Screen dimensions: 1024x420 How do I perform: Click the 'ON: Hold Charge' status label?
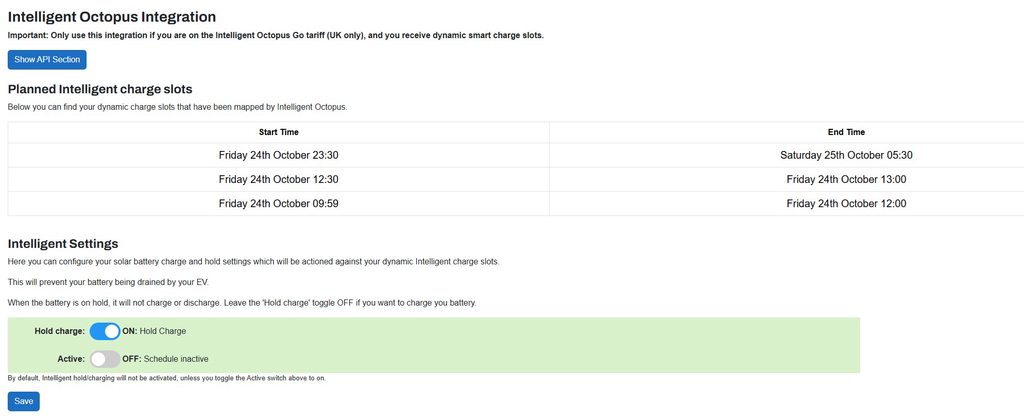pyautogui.click(x=154, y=331)
